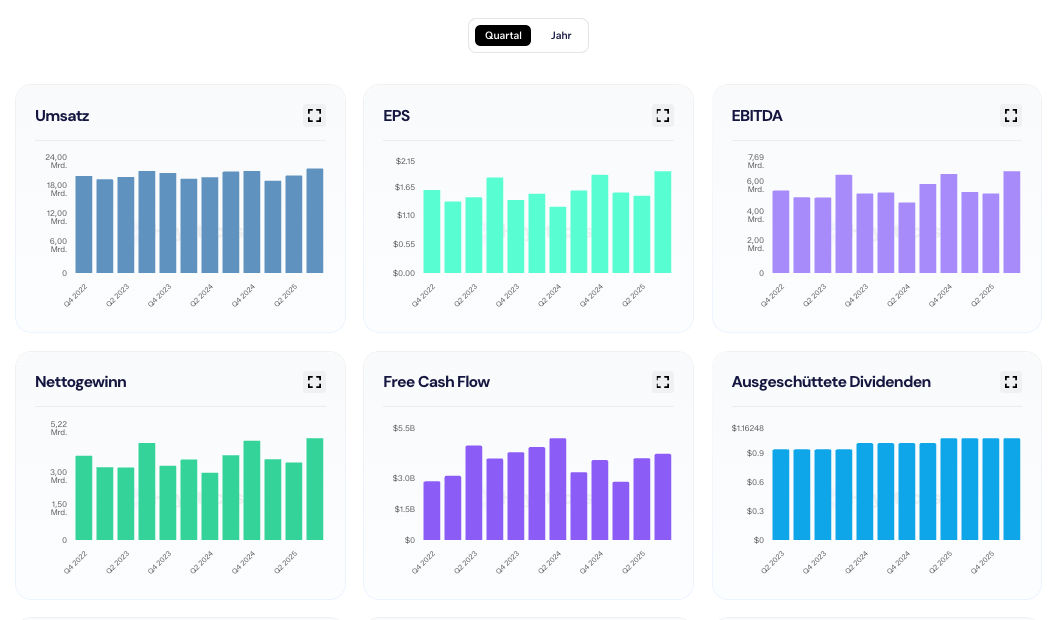Image resolution: width=1060 pixels, height=620 pixels.
Task: Click the Umsatz chart title
Action: pyautogui.click(x=62, y=116)
